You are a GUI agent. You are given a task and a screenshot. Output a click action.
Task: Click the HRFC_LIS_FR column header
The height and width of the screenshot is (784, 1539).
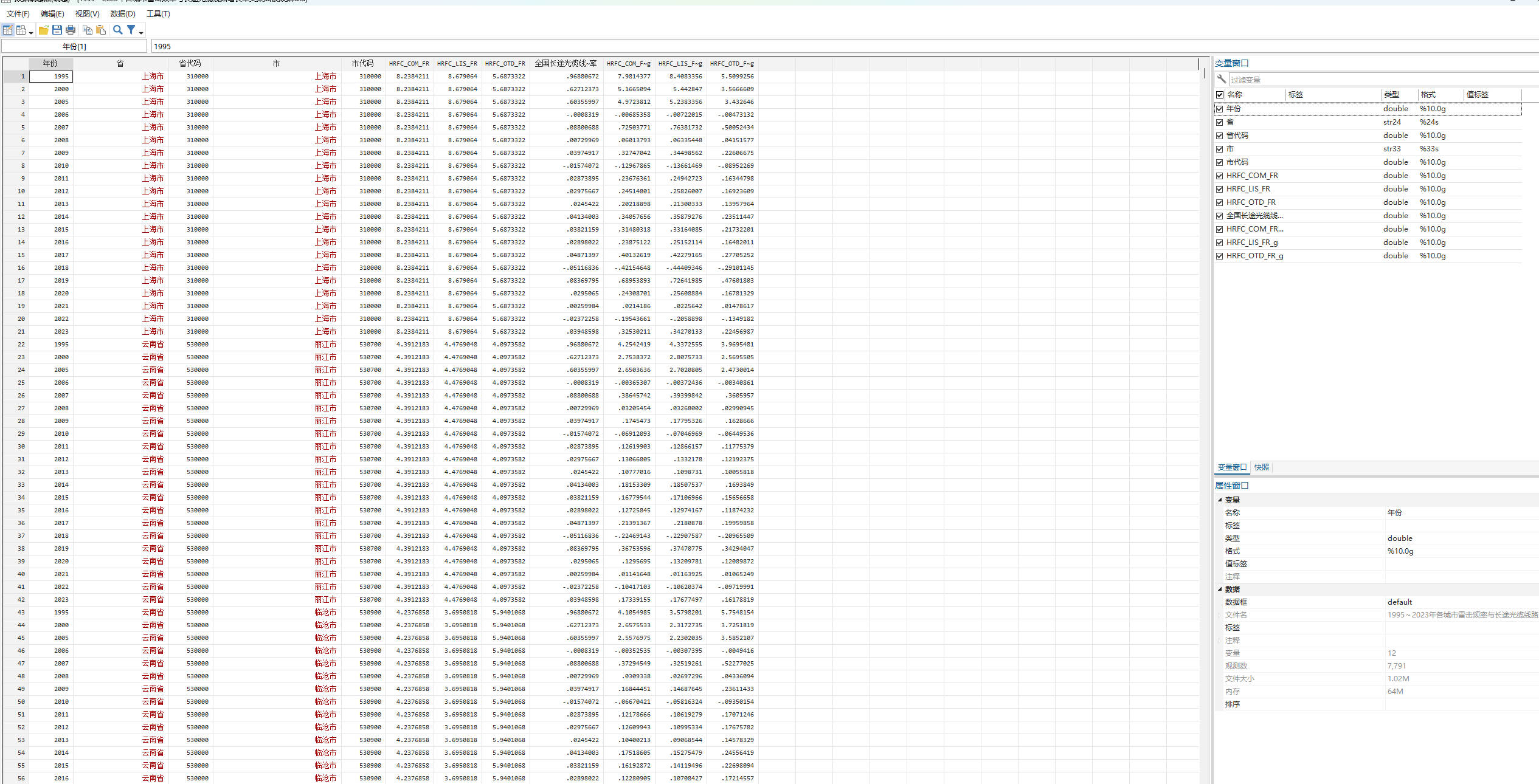pyautogui.click(x=457, y=63)
